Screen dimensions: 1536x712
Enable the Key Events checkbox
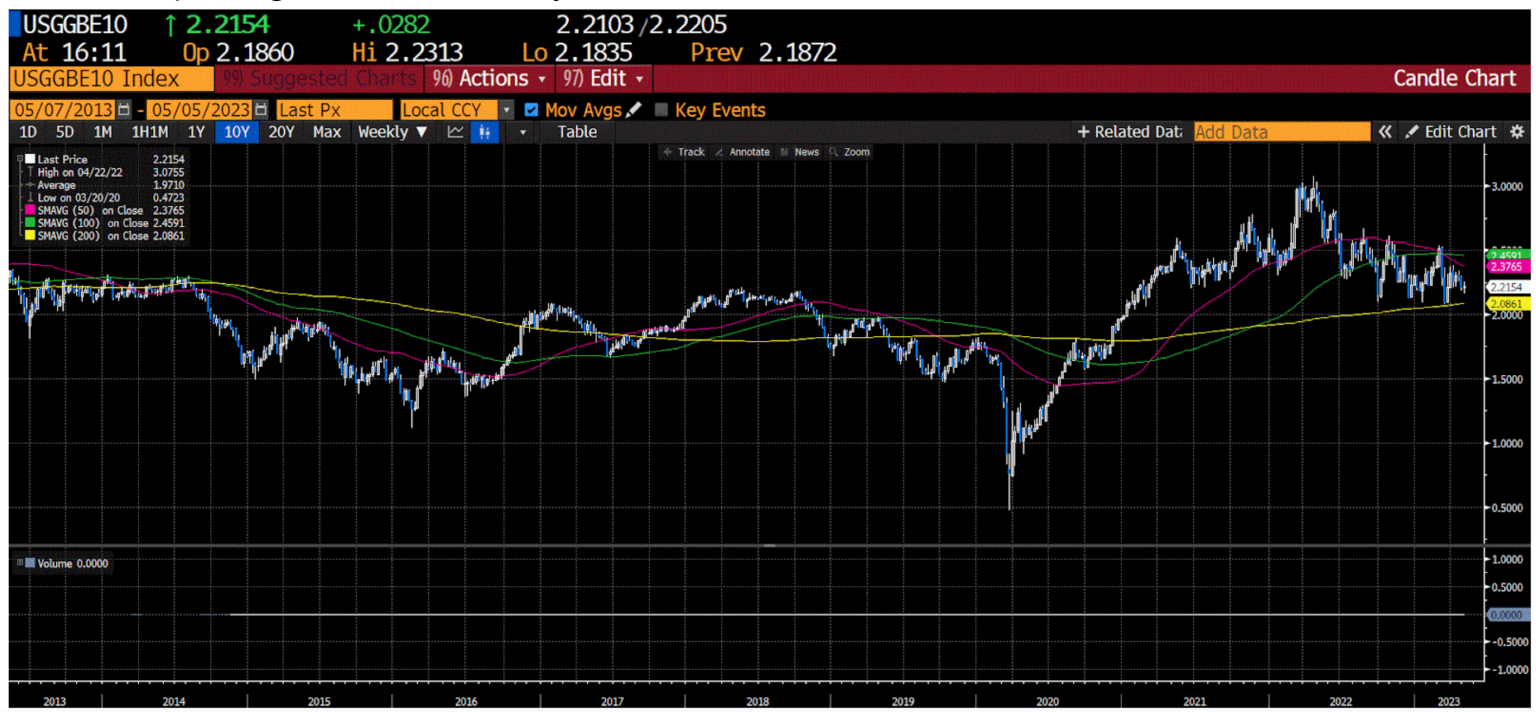point(660,110)
